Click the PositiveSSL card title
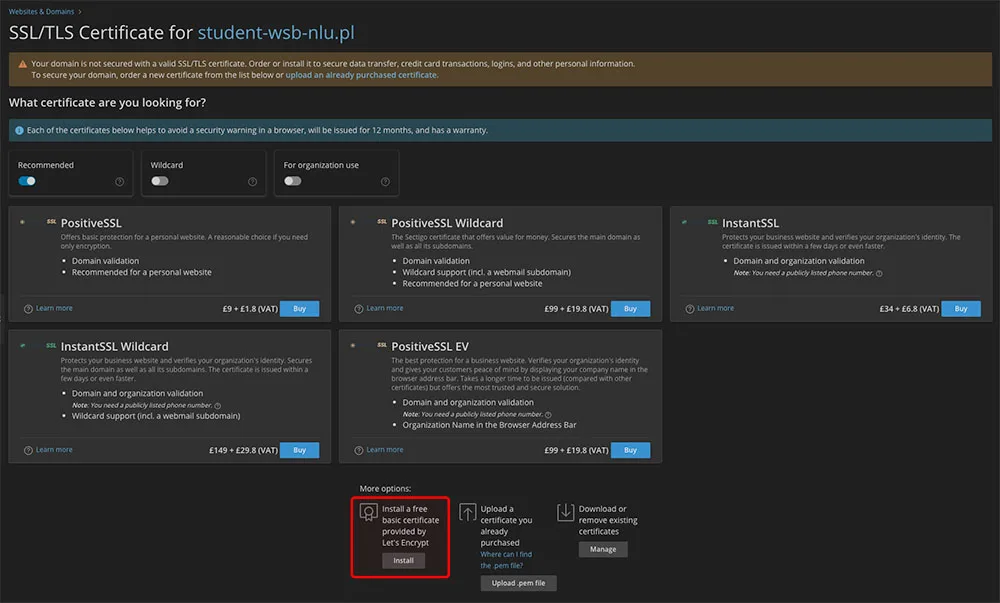 (91, 223)
